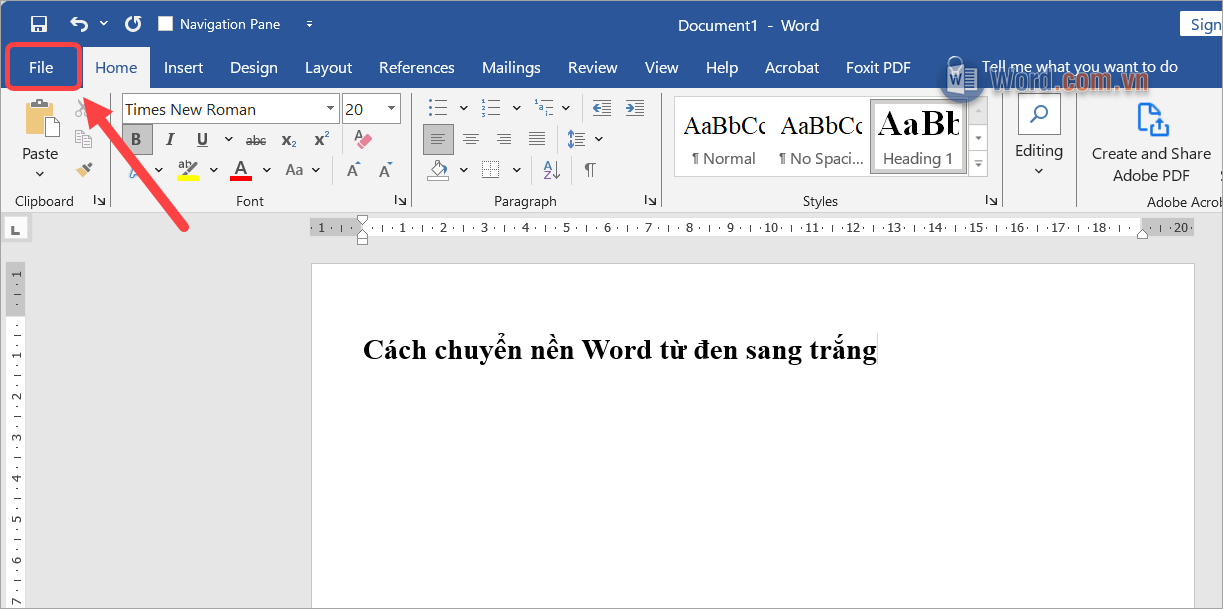Apply a bulleted list with the Bullets icon
This screenshot has height=609, width=1223.
coord(437,108)
